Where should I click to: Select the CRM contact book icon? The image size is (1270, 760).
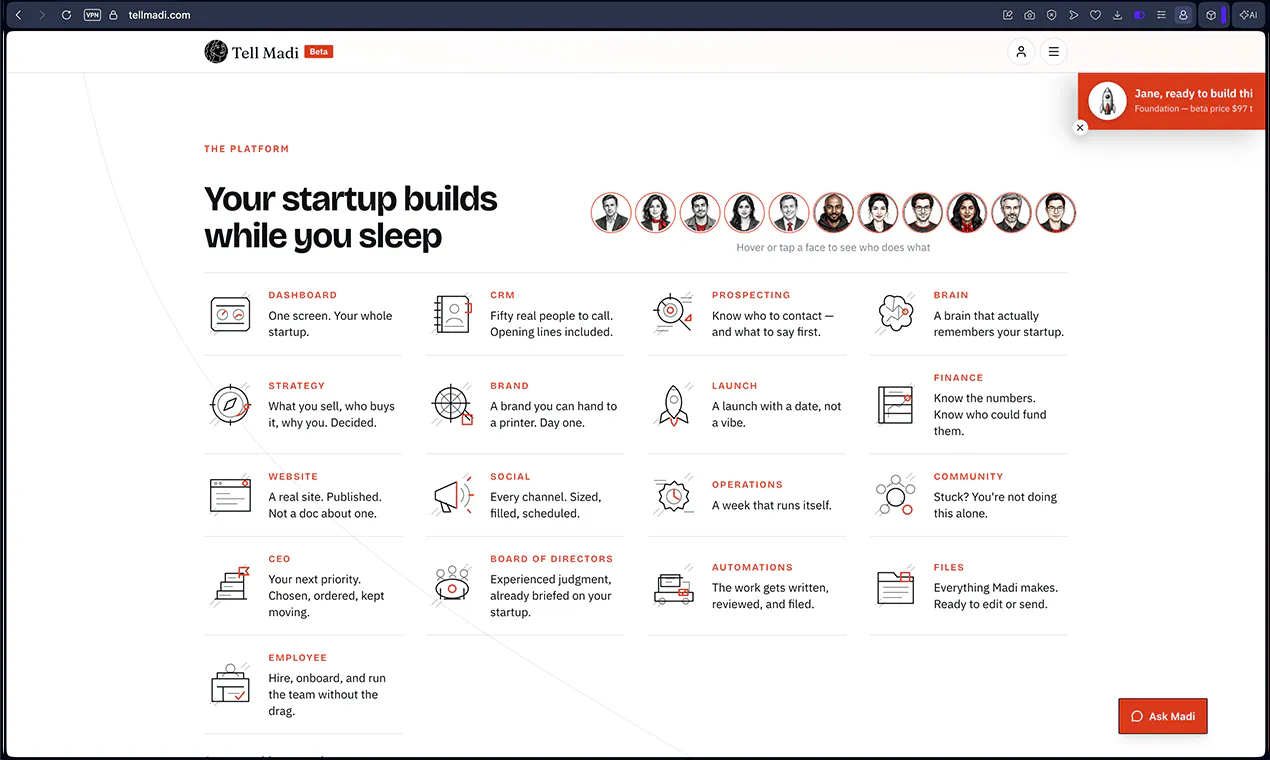(x=452, y=313)
